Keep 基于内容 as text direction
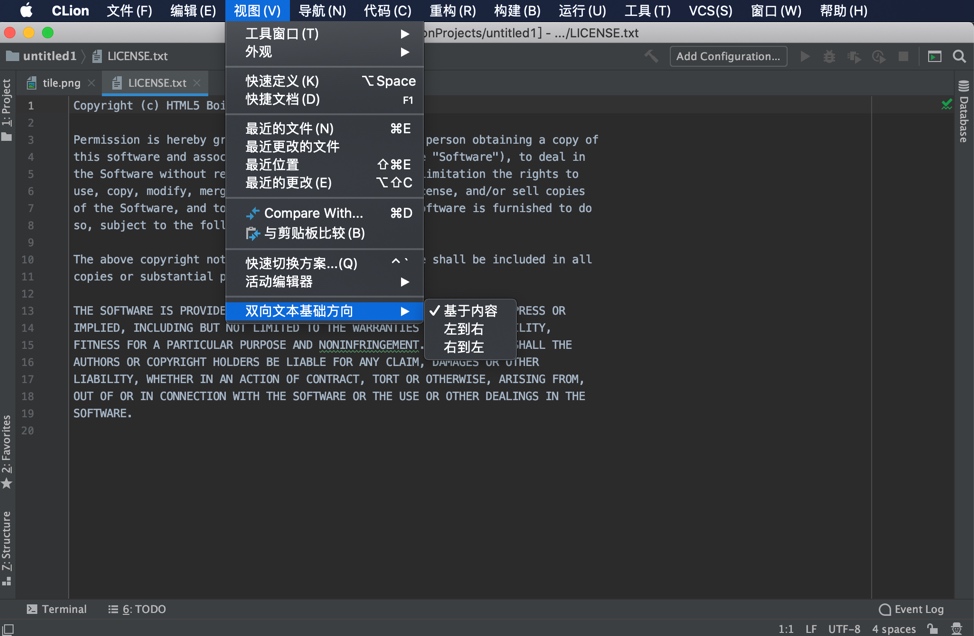Image resolution: width=974 pixels, height=636 pixels. click(x=470, y=310)
